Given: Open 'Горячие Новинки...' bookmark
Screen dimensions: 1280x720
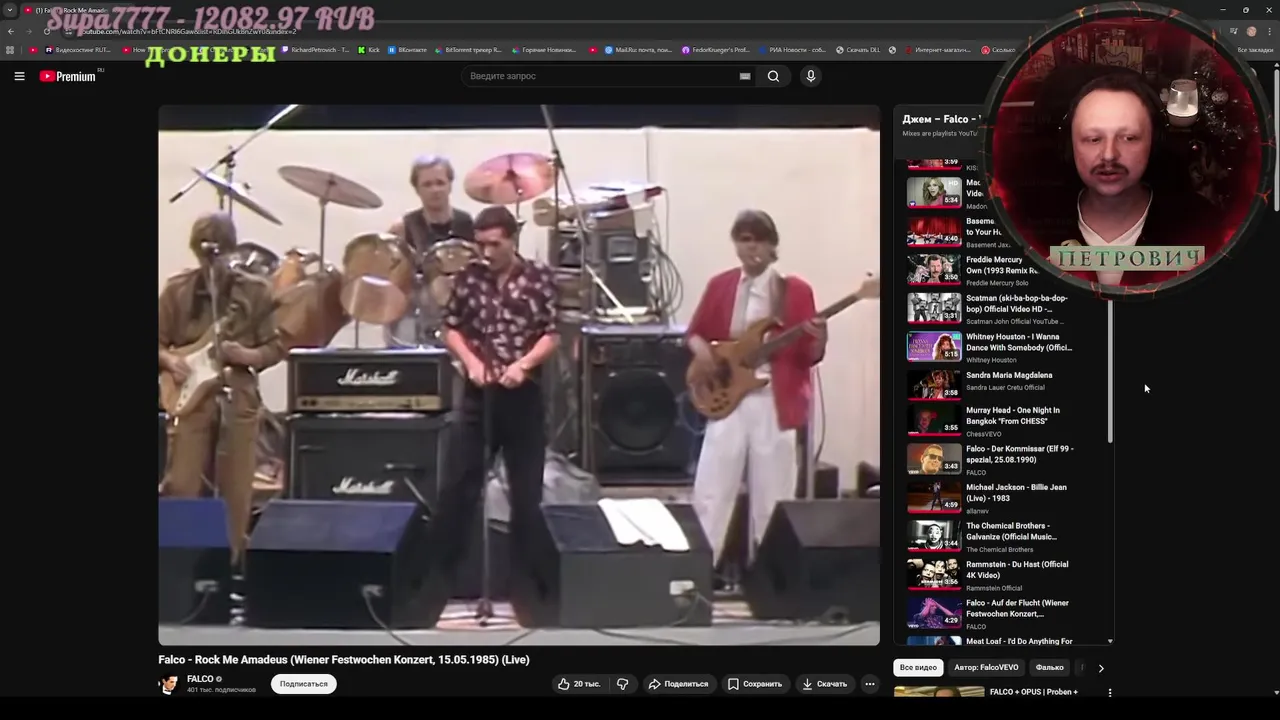Looking at the screenshot, I should click(543, 50).
